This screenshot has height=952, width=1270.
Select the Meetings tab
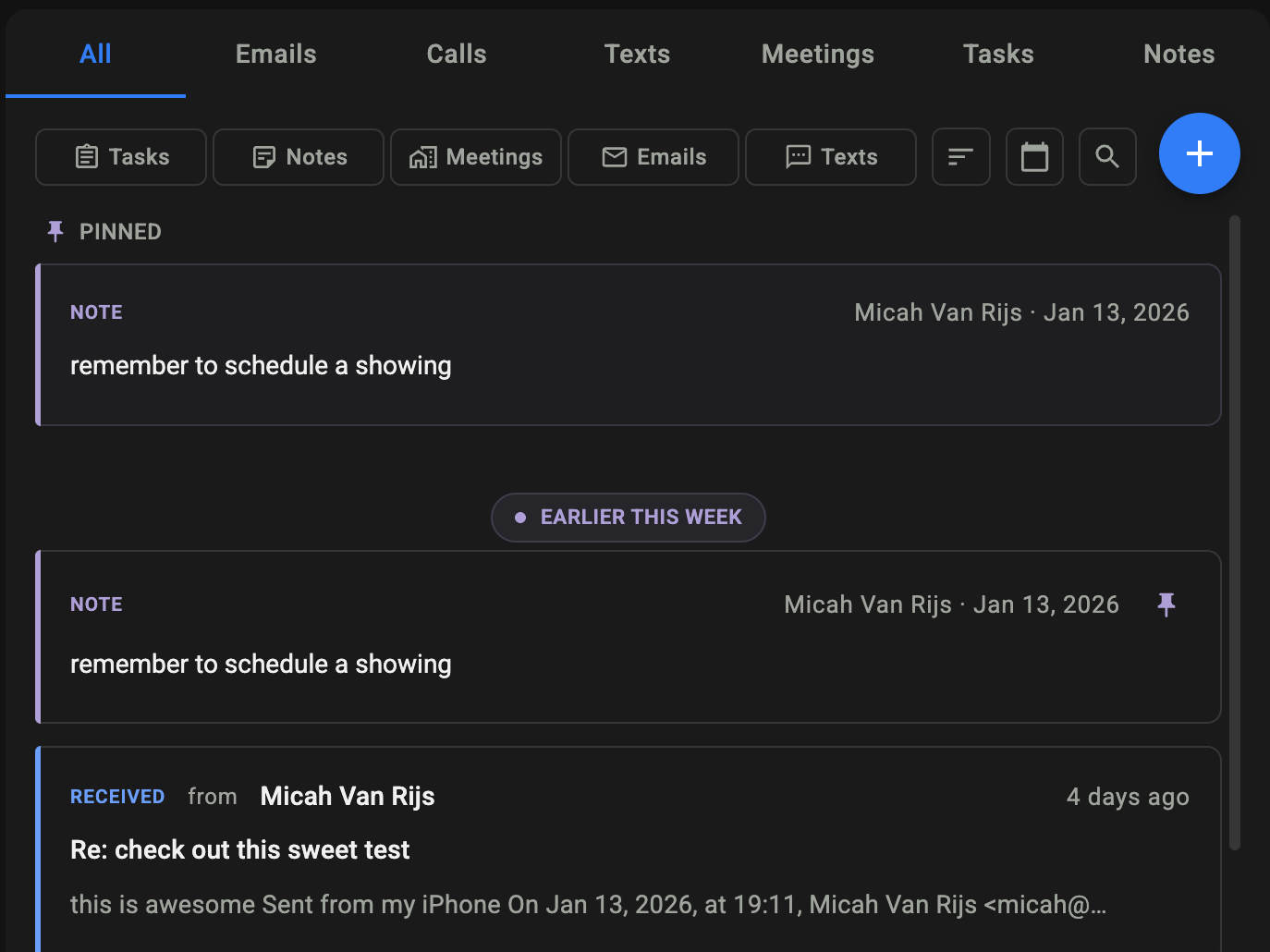pyautogui.click(x=817, y=55)
